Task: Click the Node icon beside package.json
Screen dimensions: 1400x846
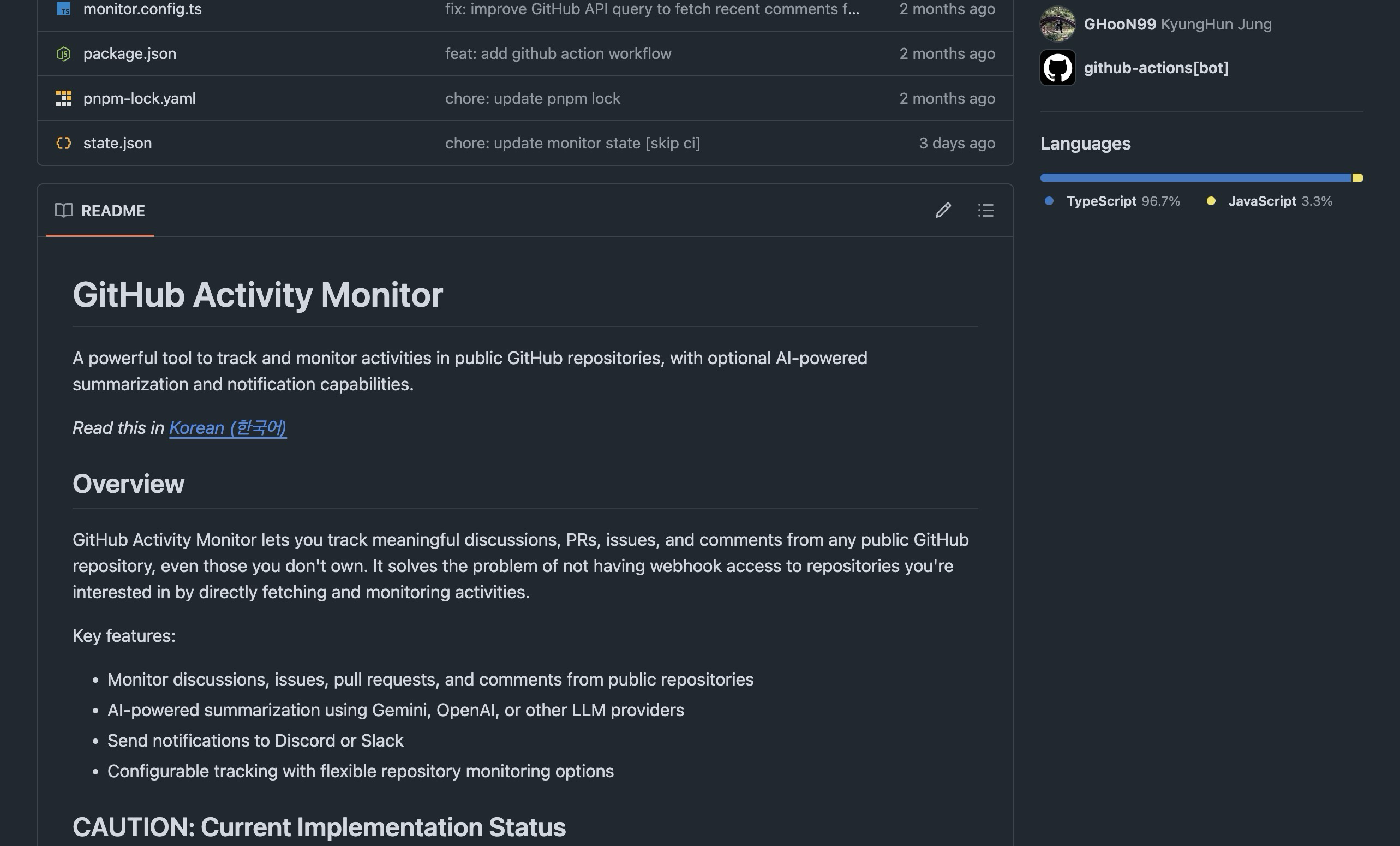Action: (64, 53)
